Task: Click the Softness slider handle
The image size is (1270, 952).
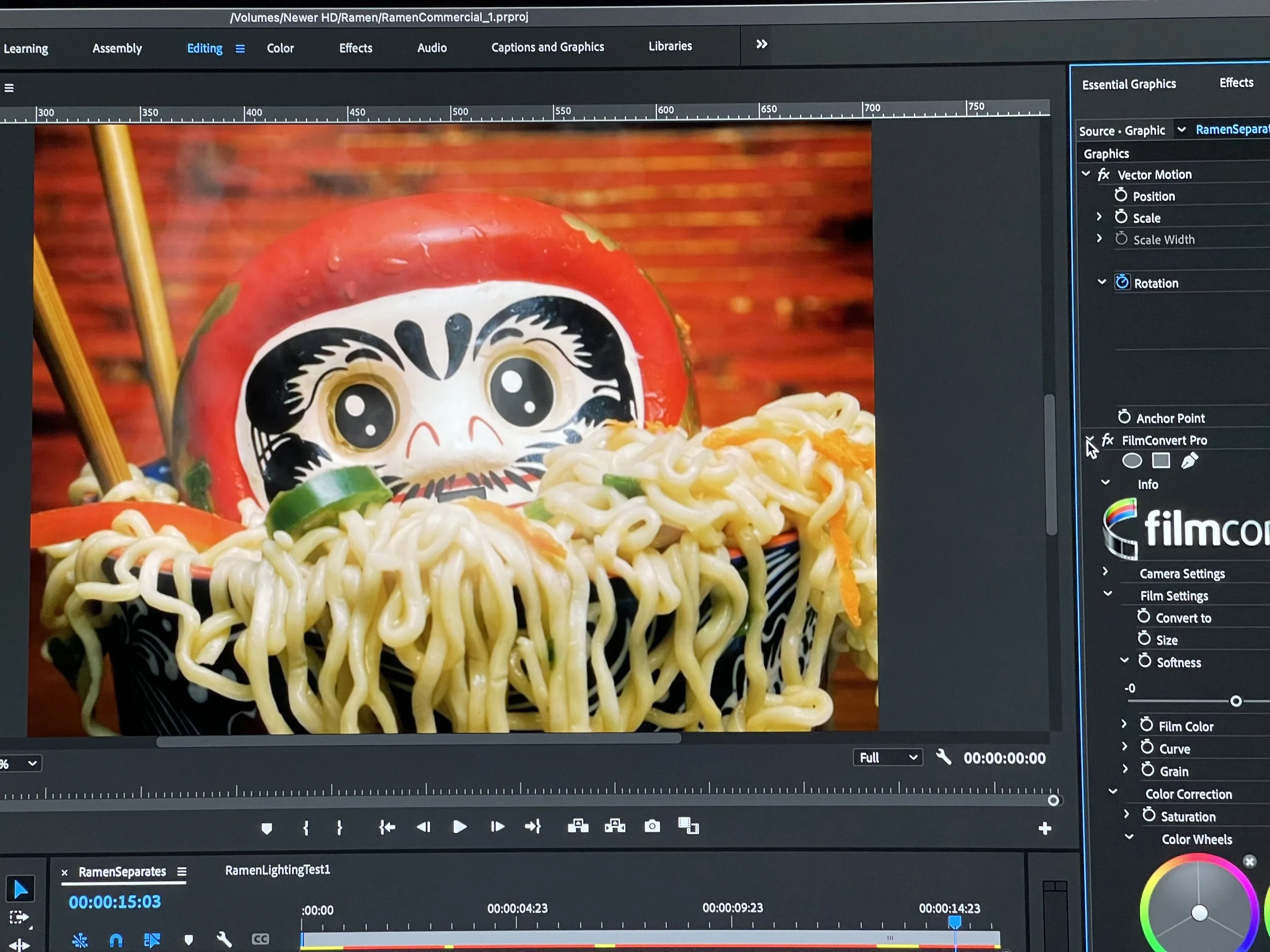Action: pos(1235,701)
